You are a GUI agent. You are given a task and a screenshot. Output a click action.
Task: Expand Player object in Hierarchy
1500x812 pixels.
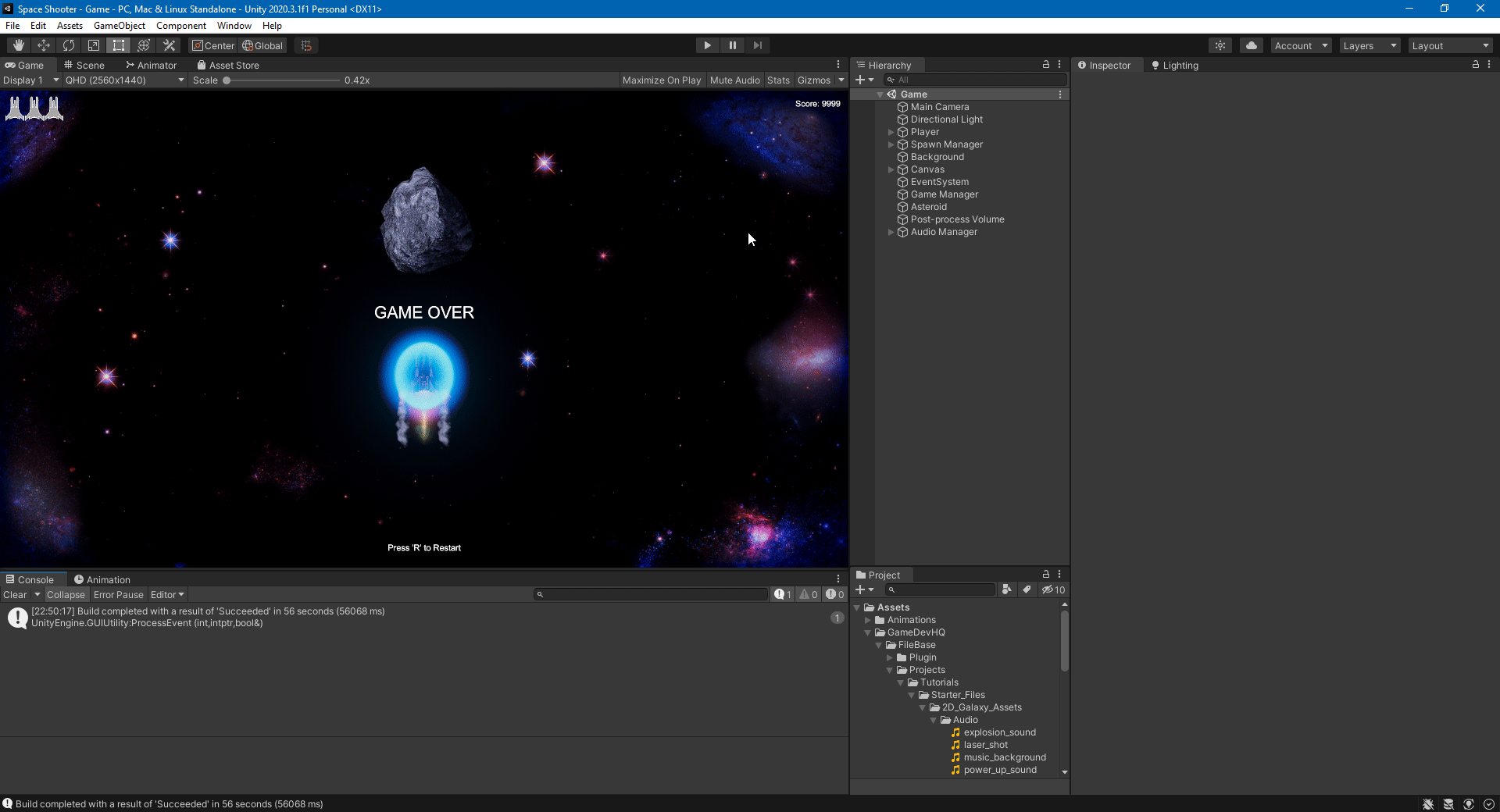891,132
